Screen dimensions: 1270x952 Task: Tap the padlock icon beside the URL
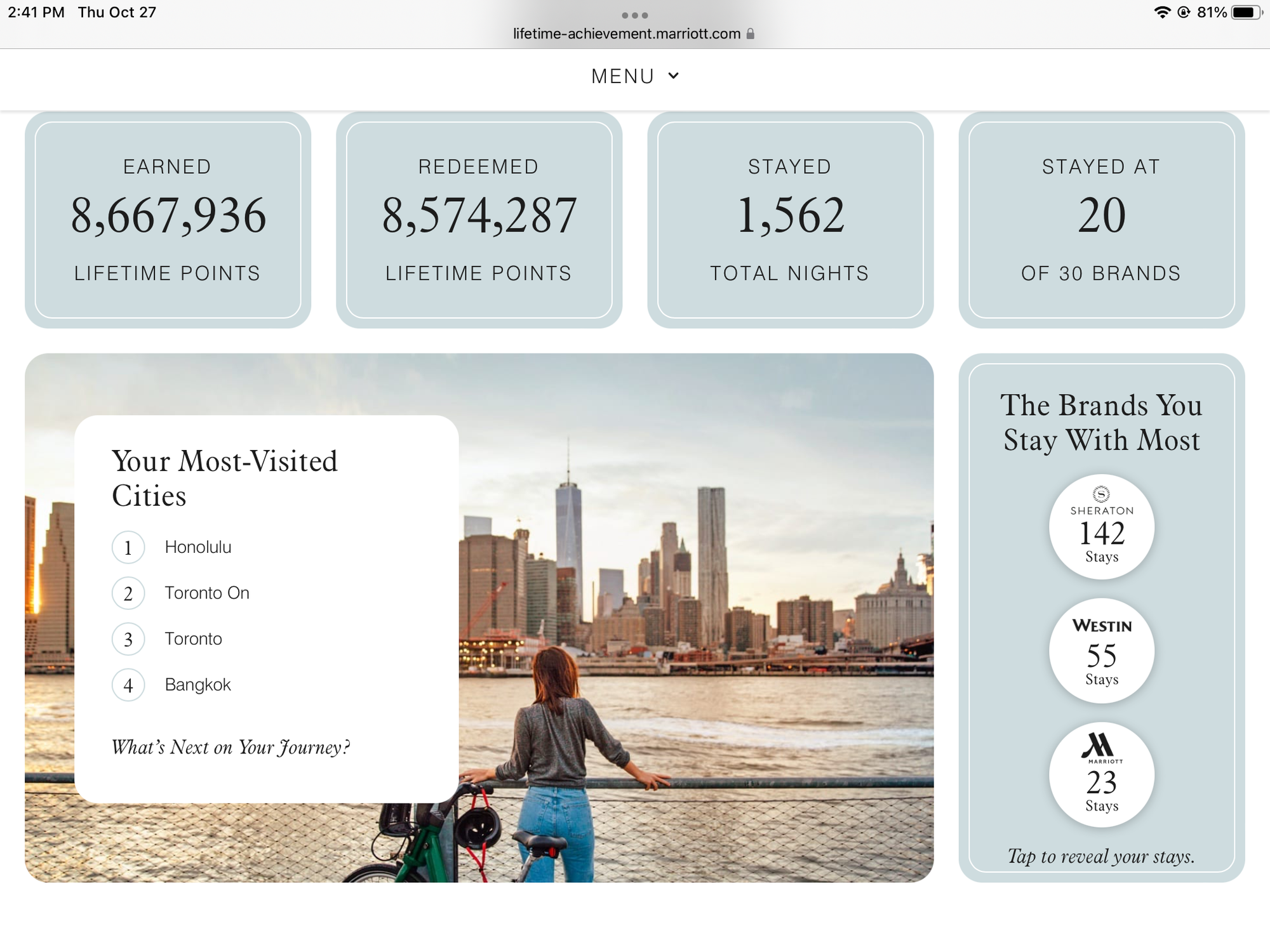point(751,34)
